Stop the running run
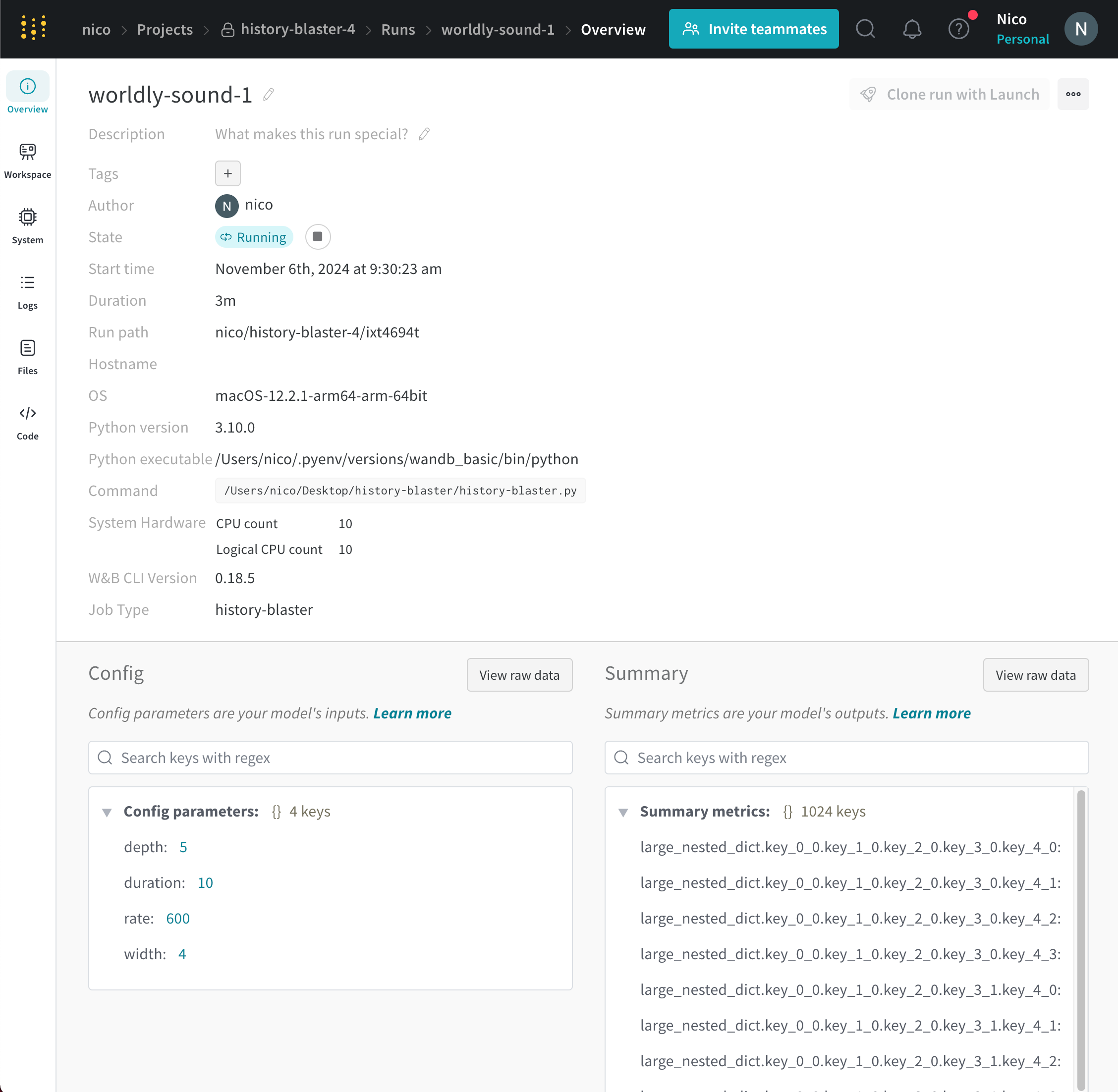The width and height of the screenshot is (1118, 1092). tap(318, 237)
